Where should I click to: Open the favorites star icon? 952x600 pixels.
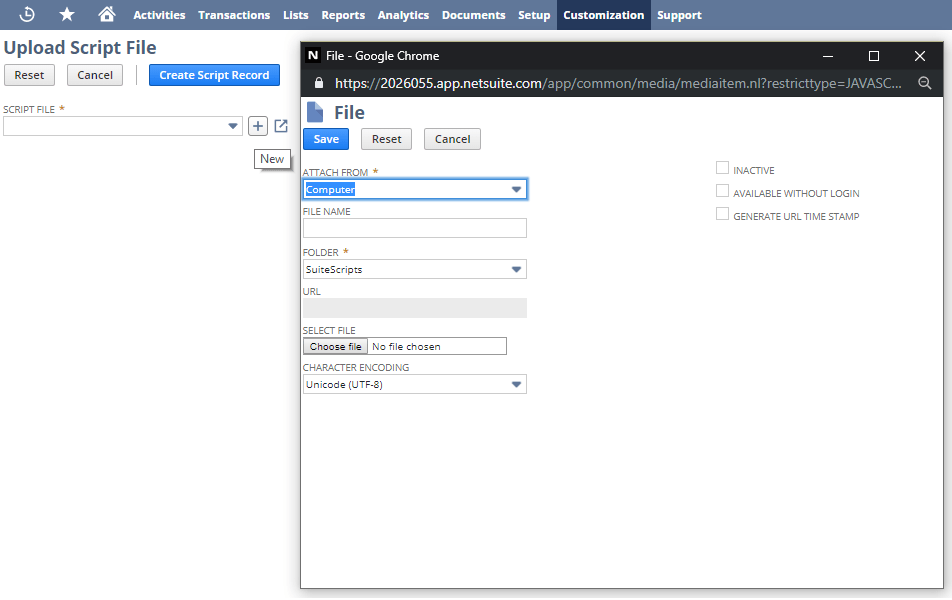pyautogui.click(x=66, y=14)
